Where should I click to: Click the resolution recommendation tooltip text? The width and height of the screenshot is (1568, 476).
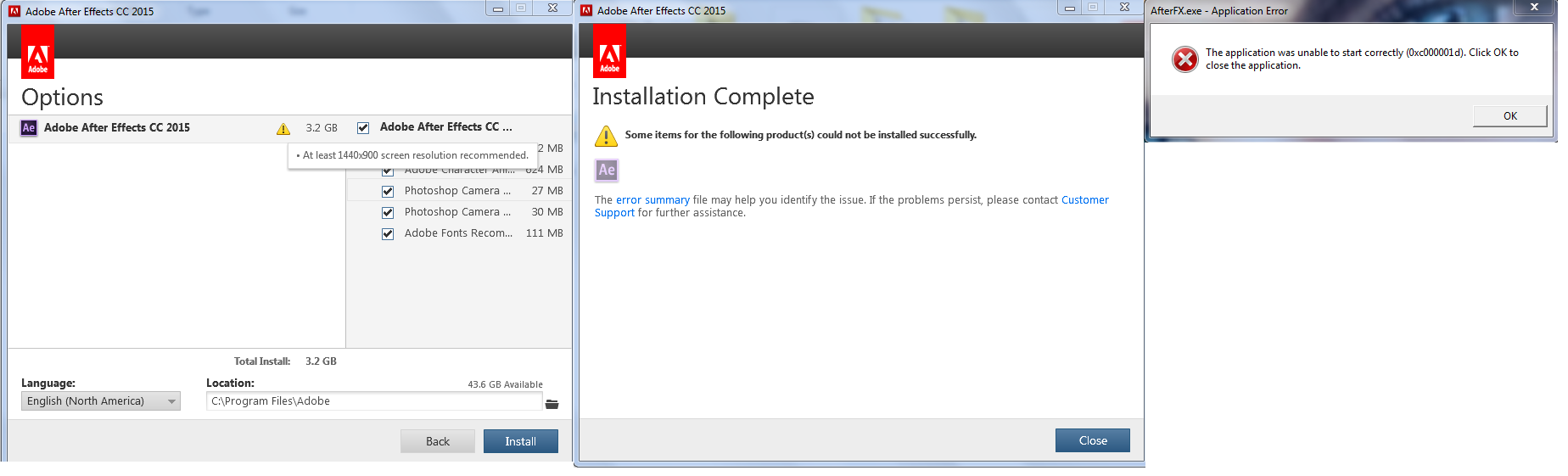412,155
